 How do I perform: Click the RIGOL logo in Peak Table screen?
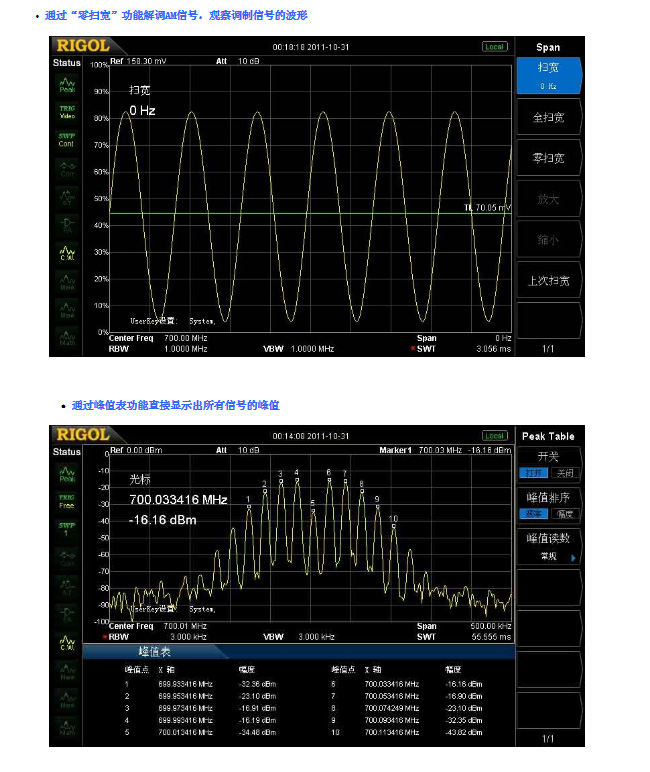81,434
